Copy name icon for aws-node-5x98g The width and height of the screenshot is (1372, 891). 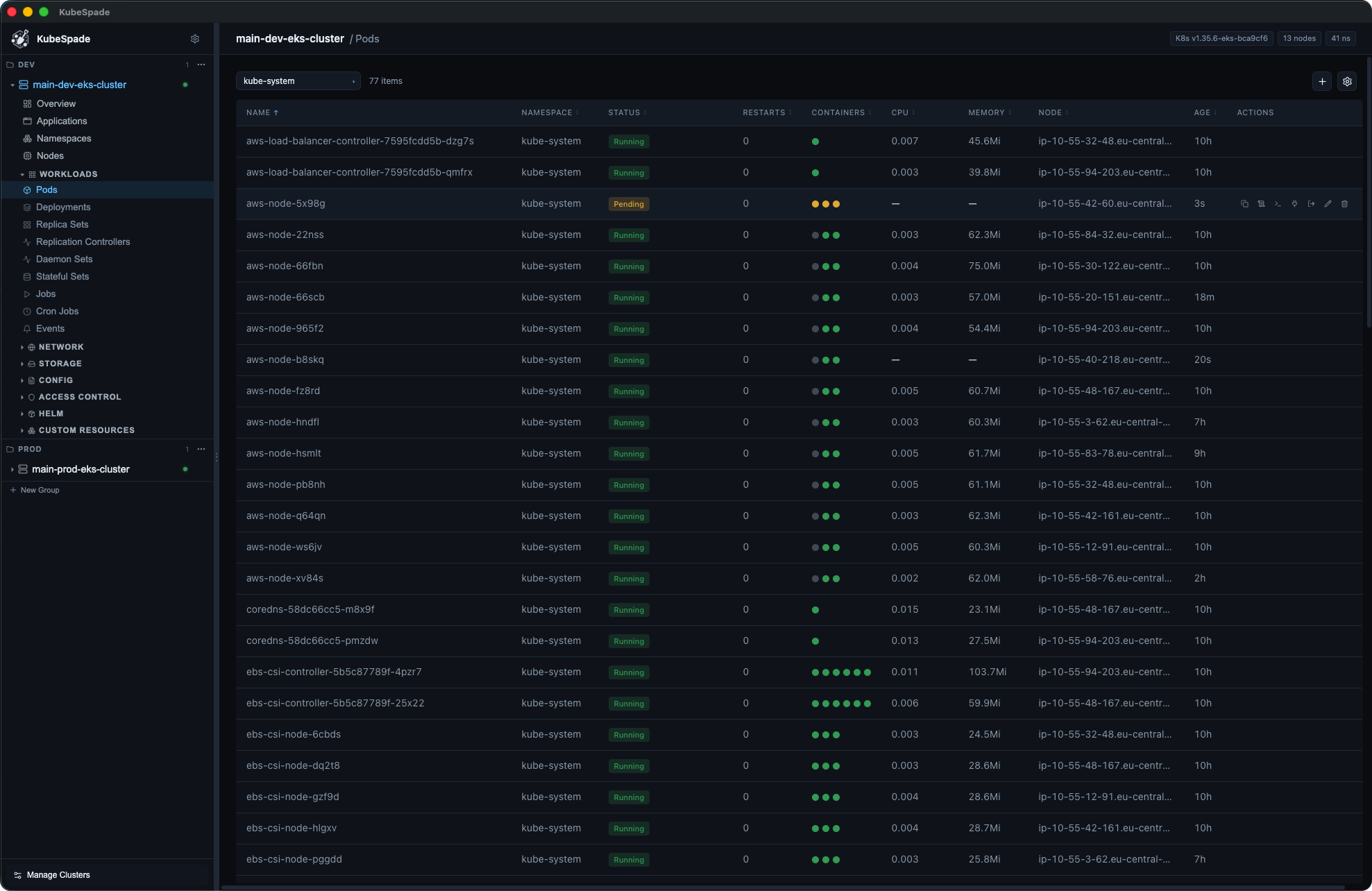[1244, 204]
